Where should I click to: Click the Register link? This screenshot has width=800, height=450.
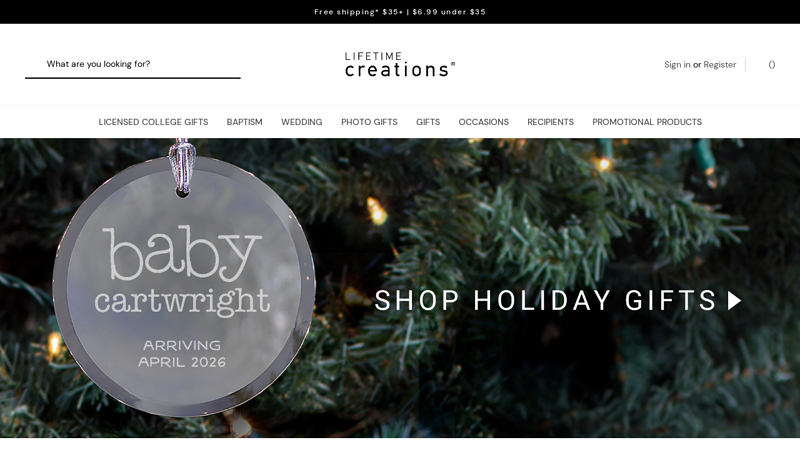[719, 65]
